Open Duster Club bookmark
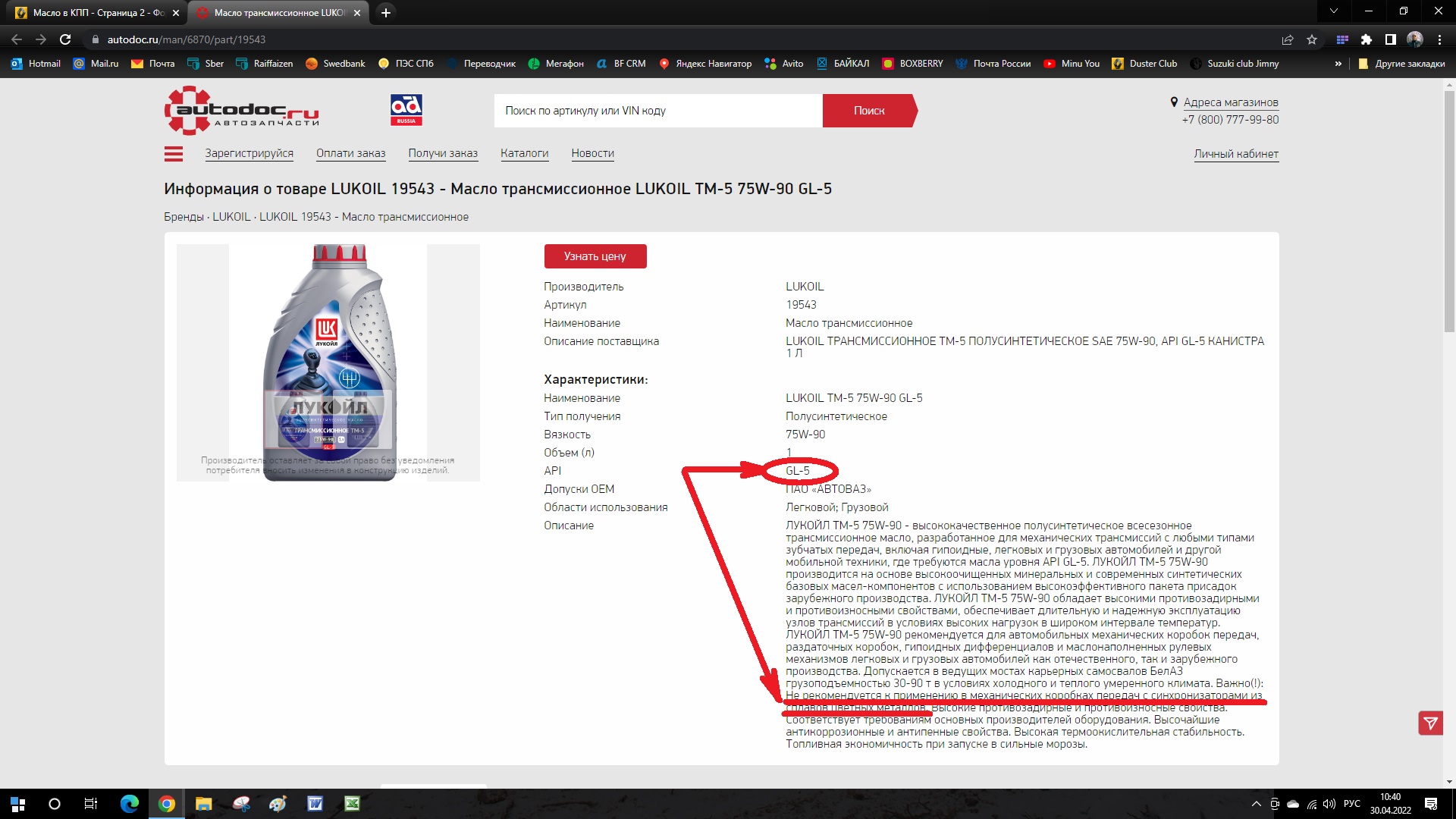Image resolution: width=1456 pixels, height=819 pixels. [1144, 64]
